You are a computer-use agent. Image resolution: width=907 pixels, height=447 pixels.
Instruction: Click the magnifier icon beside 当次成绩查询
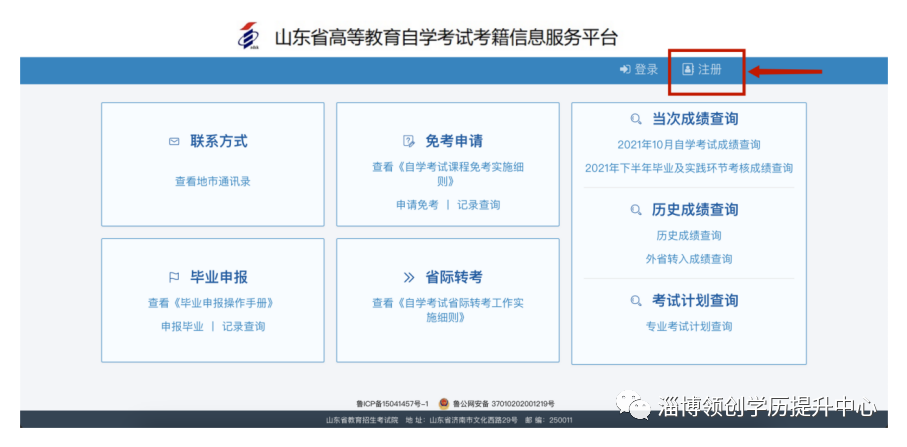tap(636, 119)
